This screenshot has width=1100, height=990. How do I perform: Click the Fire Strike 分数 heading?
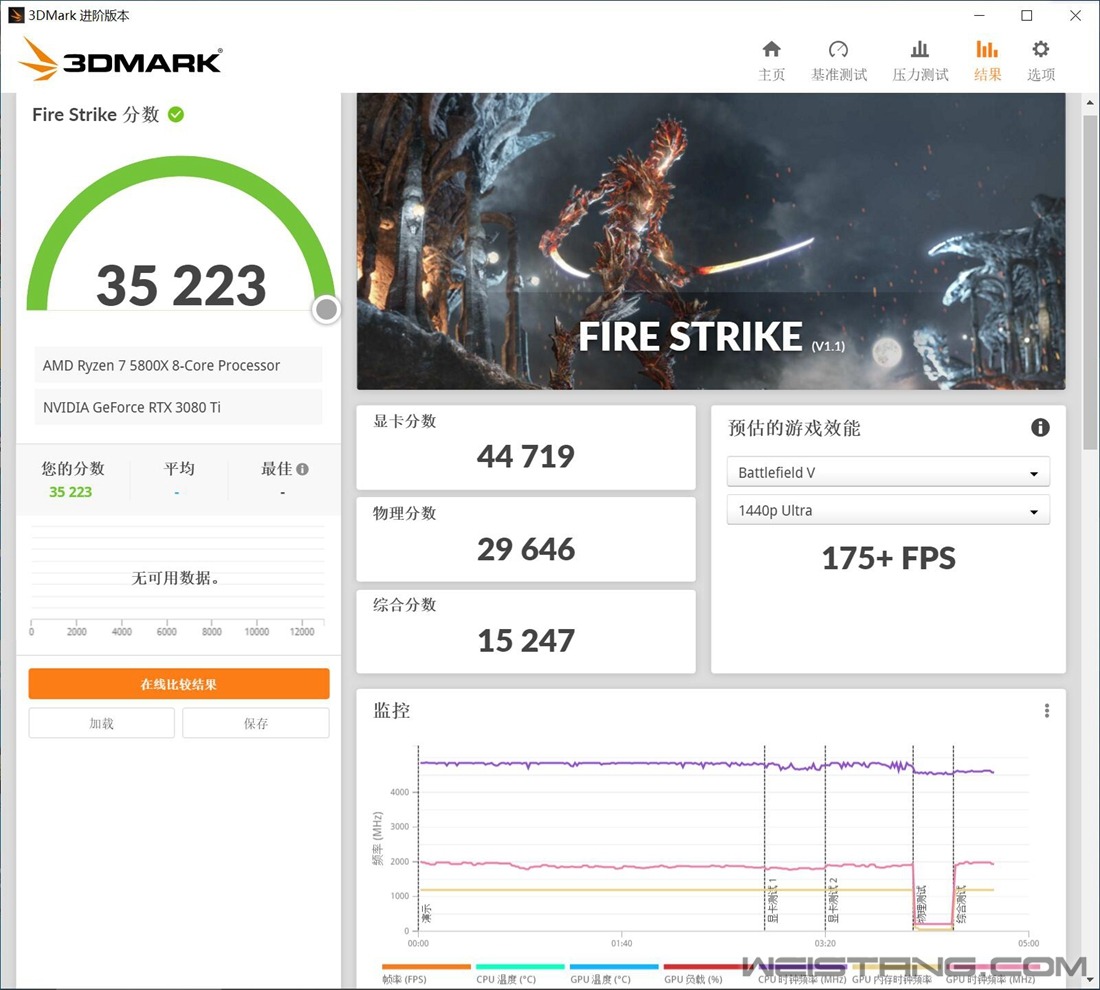(x=96, y=114)
